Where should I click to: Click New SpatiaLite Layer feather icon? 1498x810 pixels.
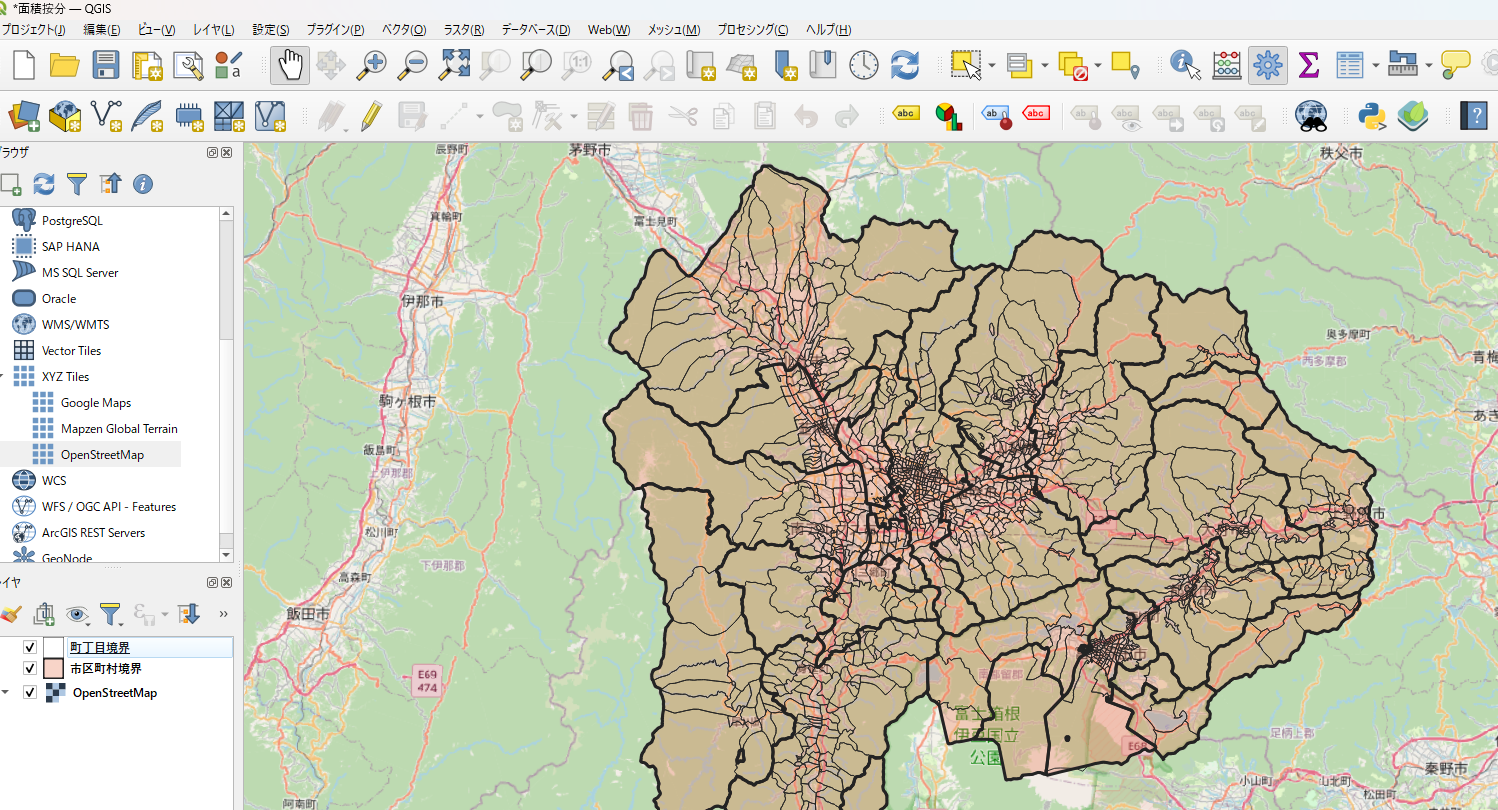[147, 115]
